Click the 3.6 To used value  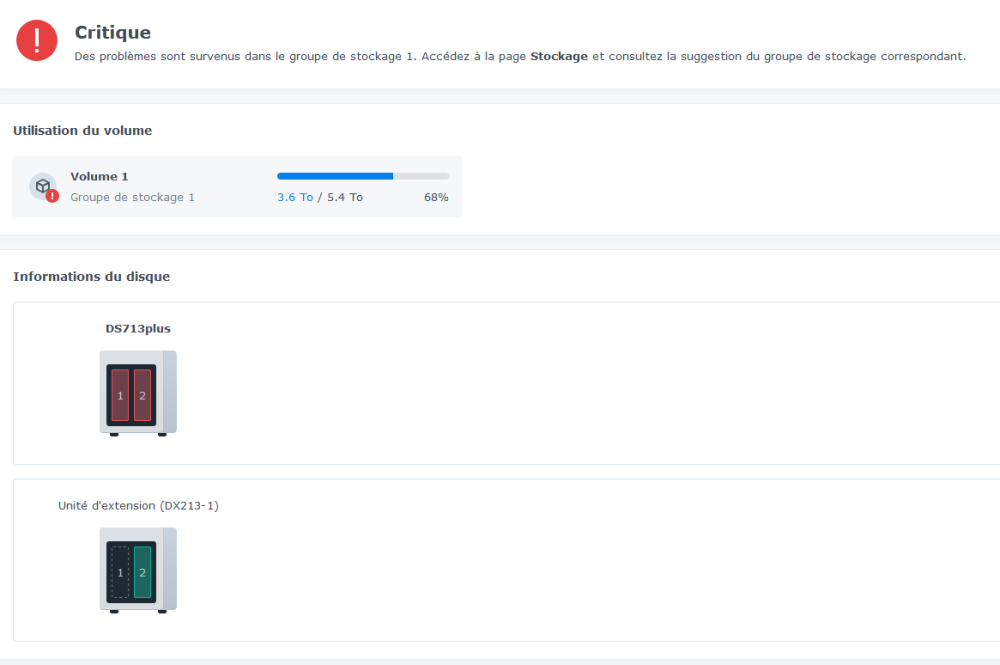(x=295, y=198)
